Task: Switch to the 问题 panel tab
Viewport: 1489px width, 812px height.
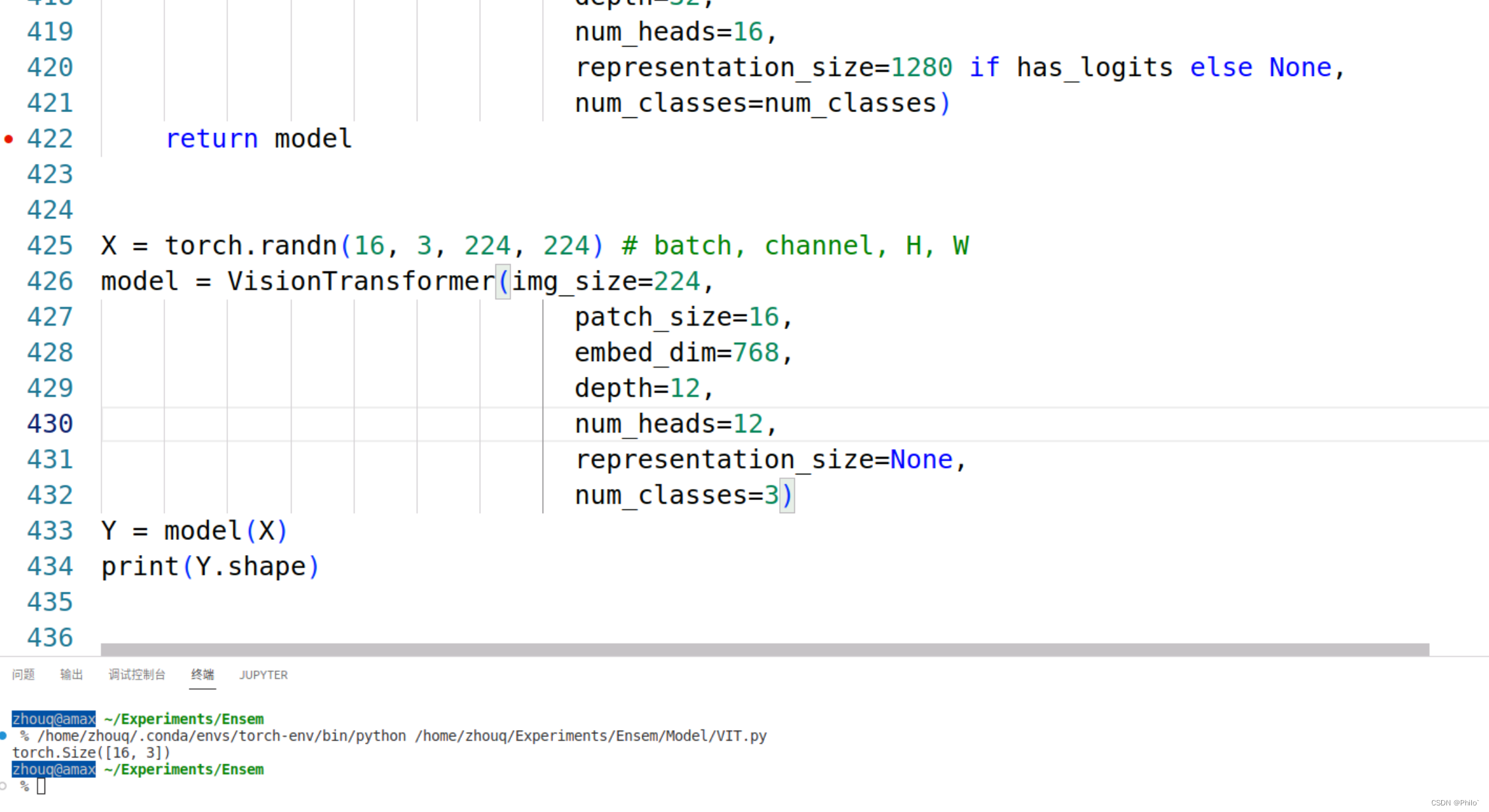Action: coord(23,674)
